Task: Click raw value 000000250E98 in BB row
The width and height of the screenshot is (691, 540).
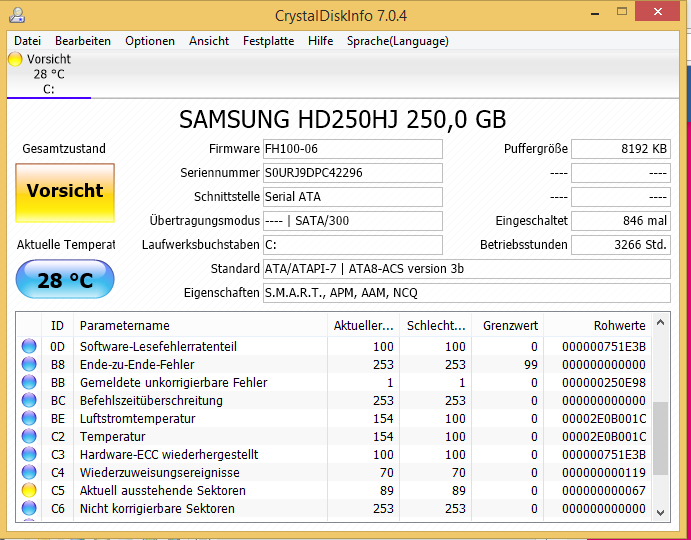Action: tap(604, 382)
